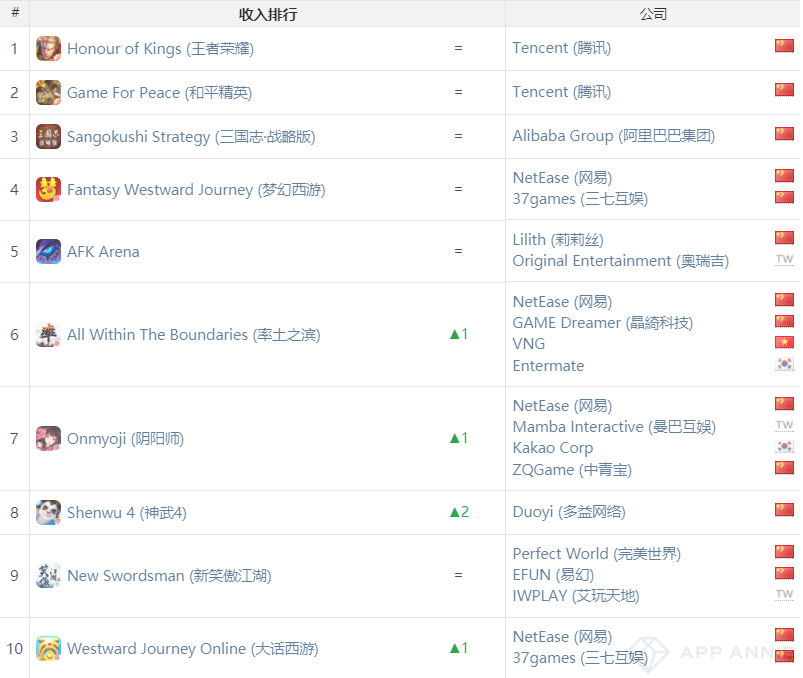Click the Shenwu 4 panda icon

click(x=48, y=513)
